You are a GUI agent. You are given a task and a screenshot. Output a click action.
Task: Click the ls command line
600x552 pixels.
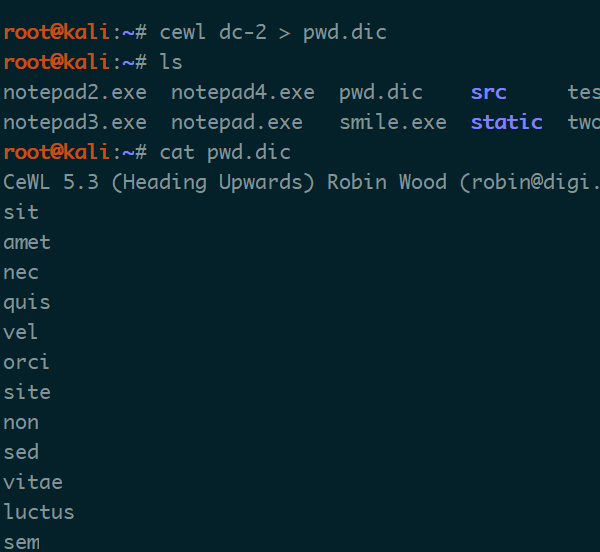point(93,62)
